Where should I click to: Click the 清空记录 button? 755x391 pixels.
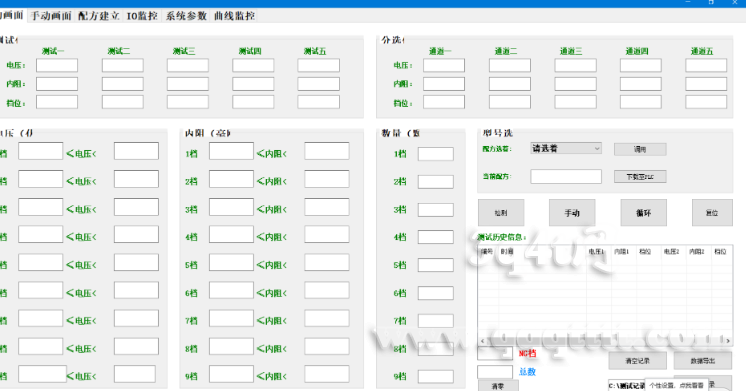638,361
